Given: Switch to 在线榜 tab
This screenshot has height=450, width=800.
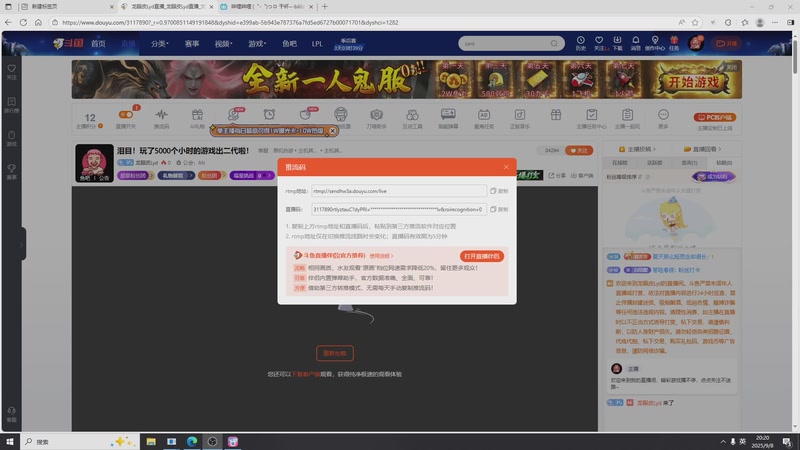Looking at the screenshot, I should (x=619, y=163).
